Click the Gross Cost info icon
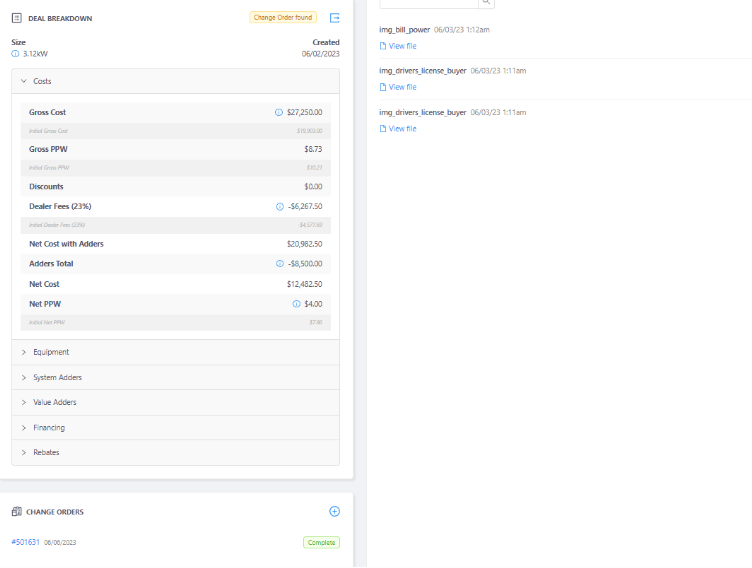The image size is (752, 568). [278, 113]
